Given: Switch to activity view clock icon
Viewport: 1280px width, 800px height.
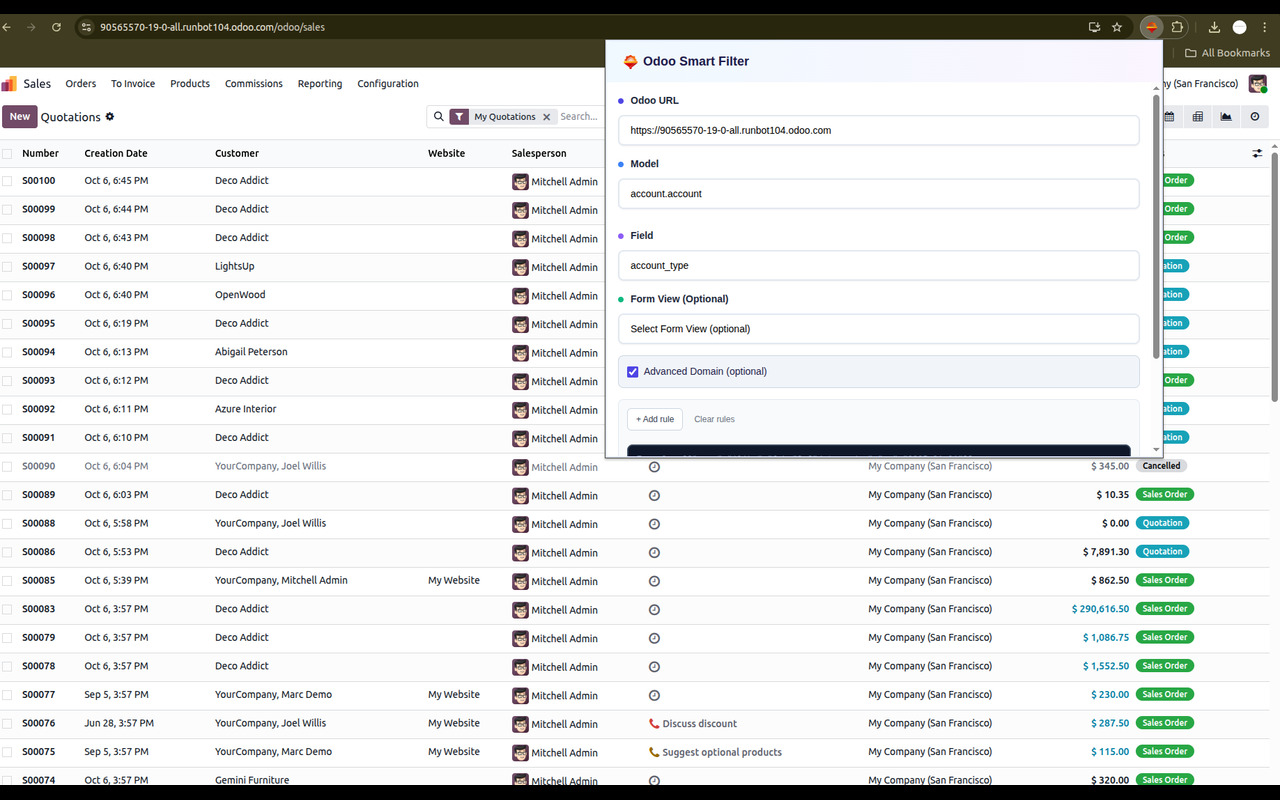Looking at the screenshot, I should [x=1255, y=117].
